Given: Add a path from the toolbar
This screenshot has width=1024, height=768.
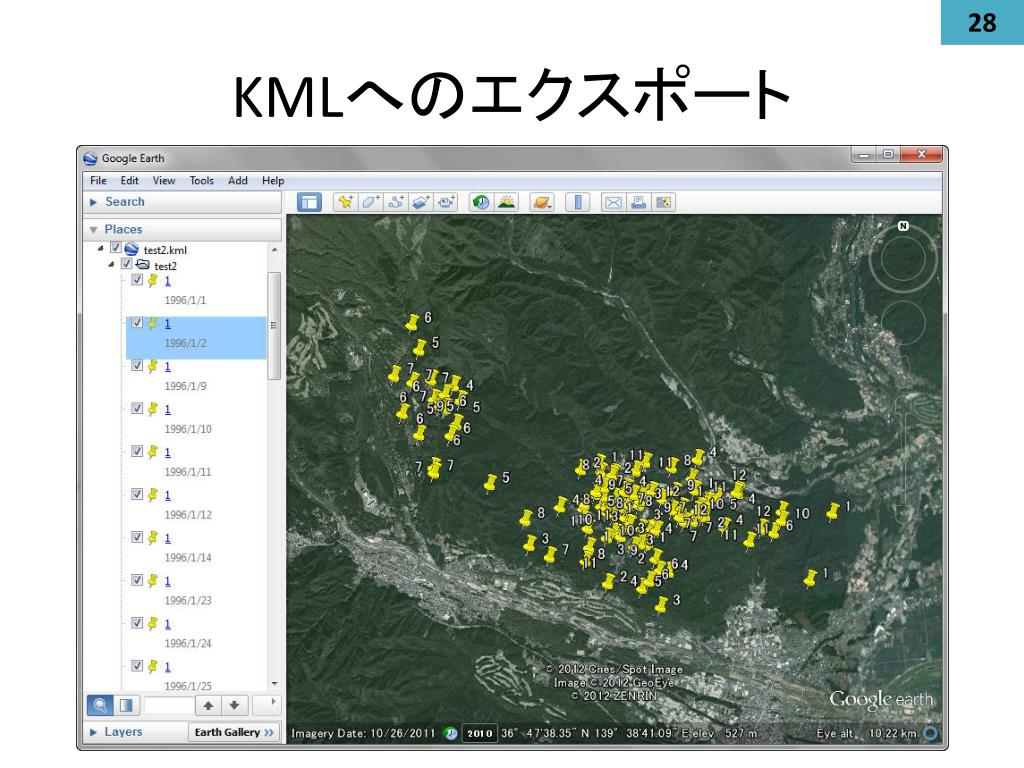Looking at the screenshot, I should click(396, 202).
